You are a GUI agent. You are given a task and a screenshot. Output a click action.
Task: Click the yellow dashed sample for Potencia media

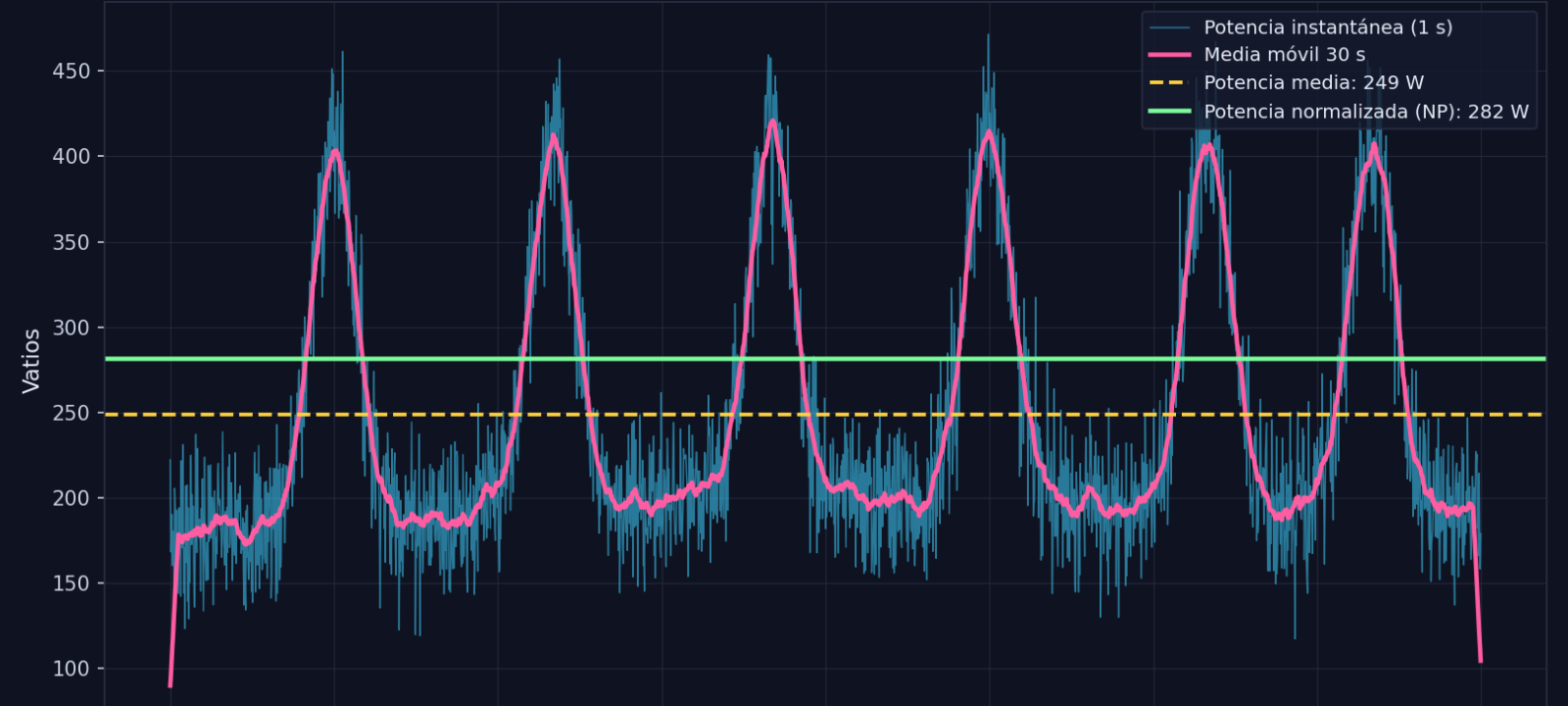(x=1170, y=83)
